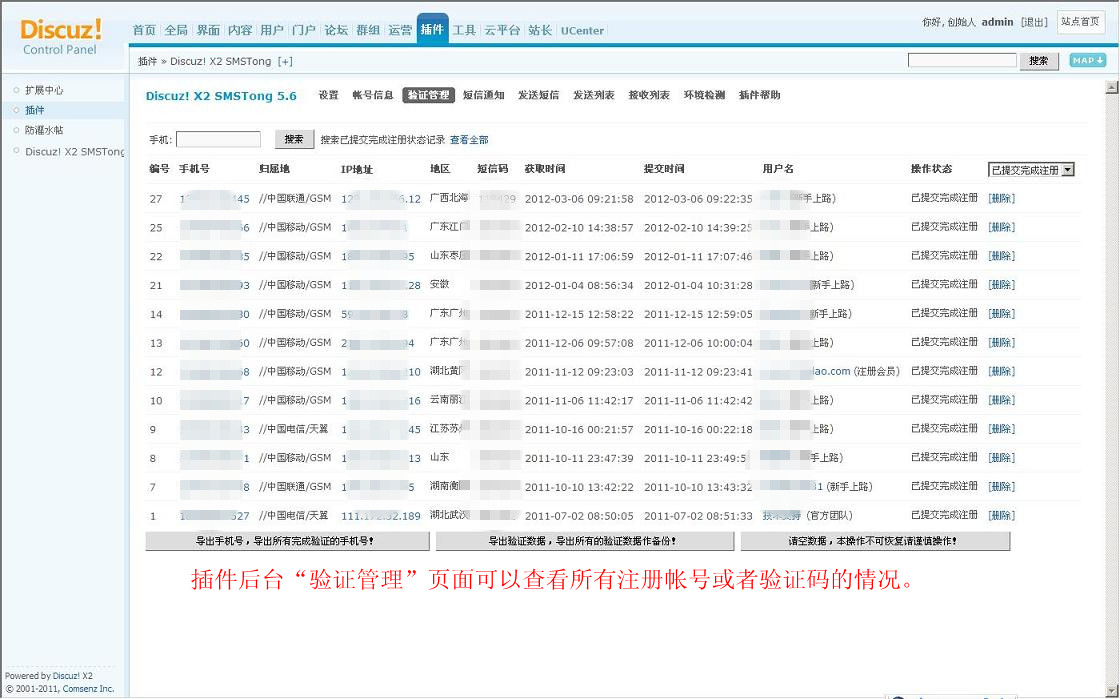This screenshot has height=699, width=1120.
Task: Click the 2012-03-06 09:21:58 timestamp cell
Action: (579, 199)
